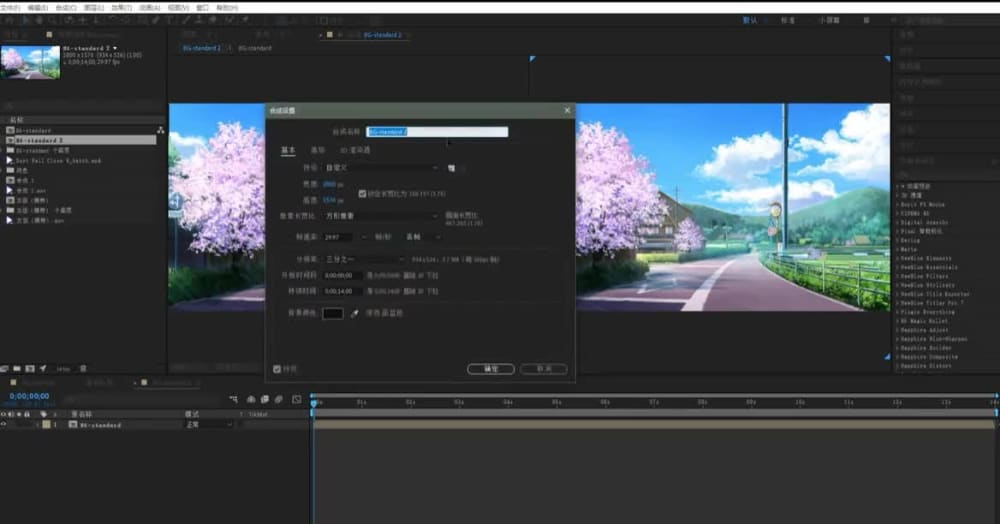Select the Hand tool in toolbar
The height and width of the screenshot is (524, 1000).
[40, 20]
